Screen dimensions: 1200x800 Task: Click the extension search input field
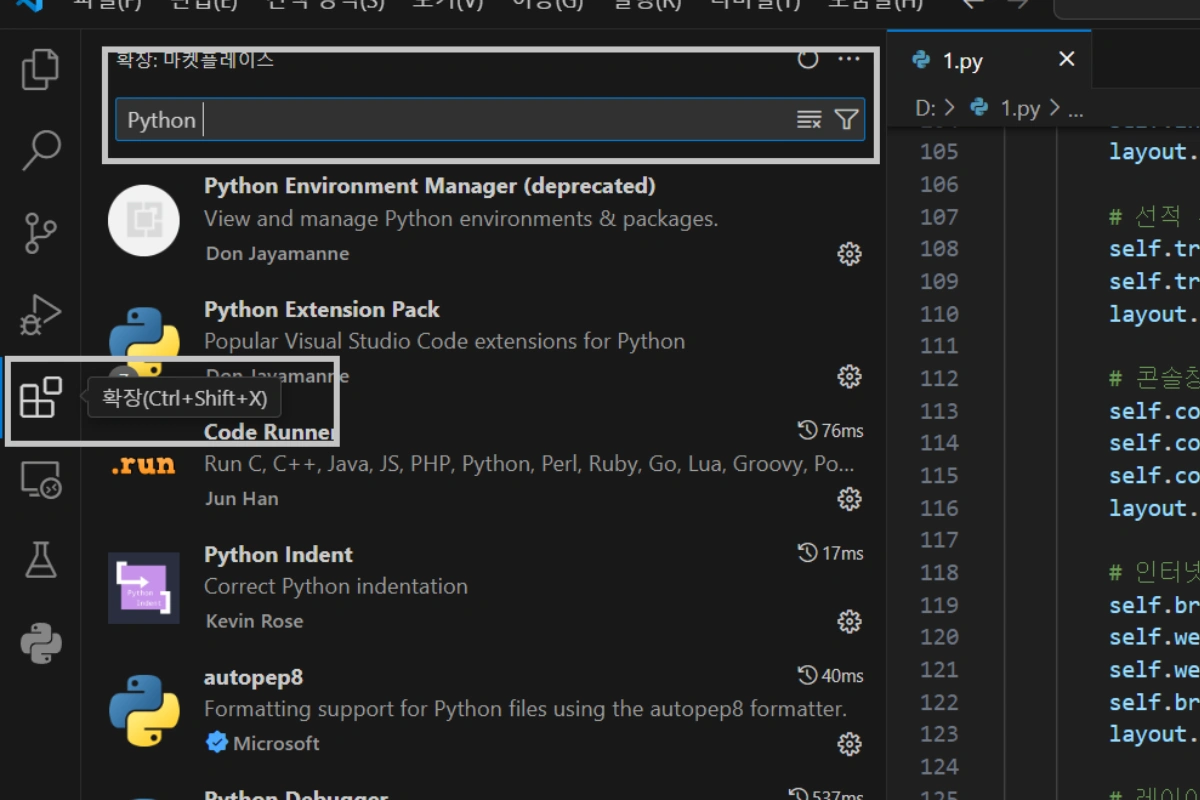tap(450, 120)
